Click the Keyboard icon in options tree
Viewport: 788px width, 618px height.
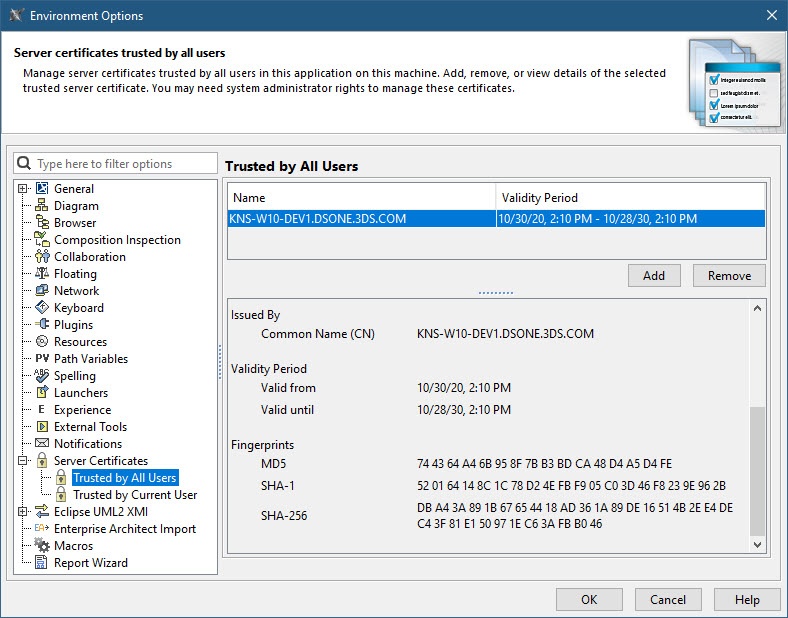point(42,308)
